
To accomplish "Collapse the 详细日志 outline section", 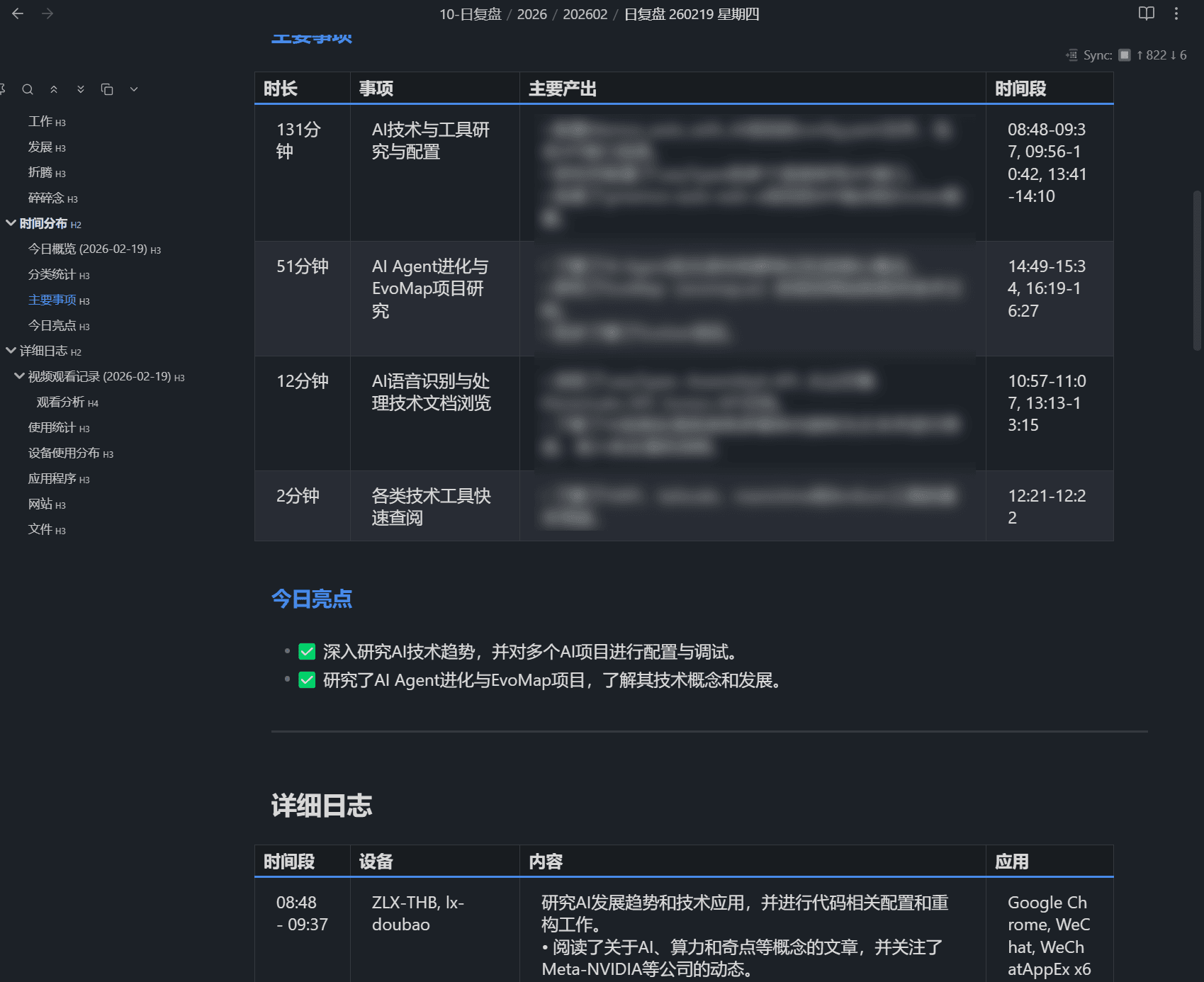I will click(x=10, y=351).
